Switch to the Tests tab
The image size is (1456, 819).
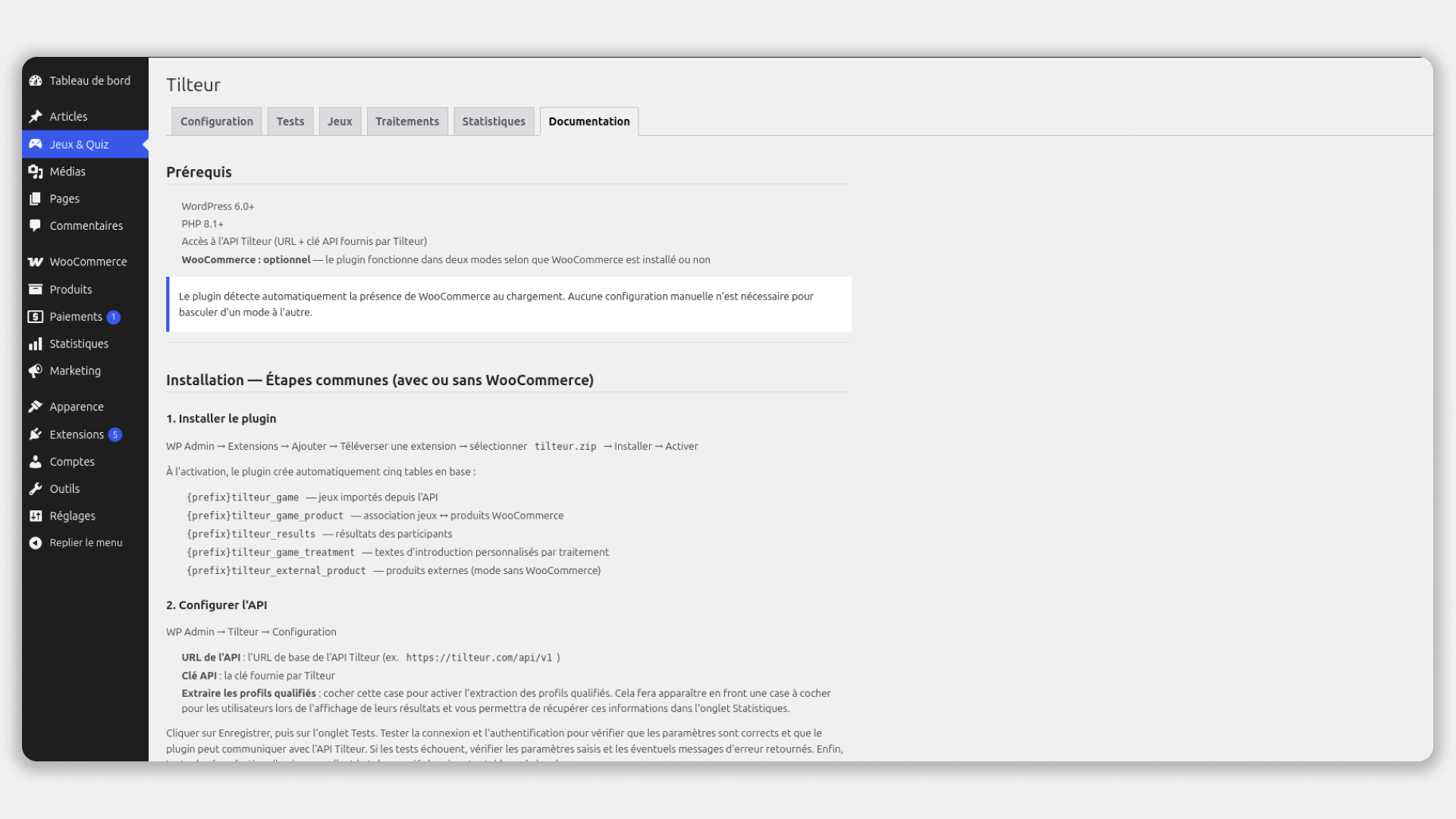tap(290, 121)
